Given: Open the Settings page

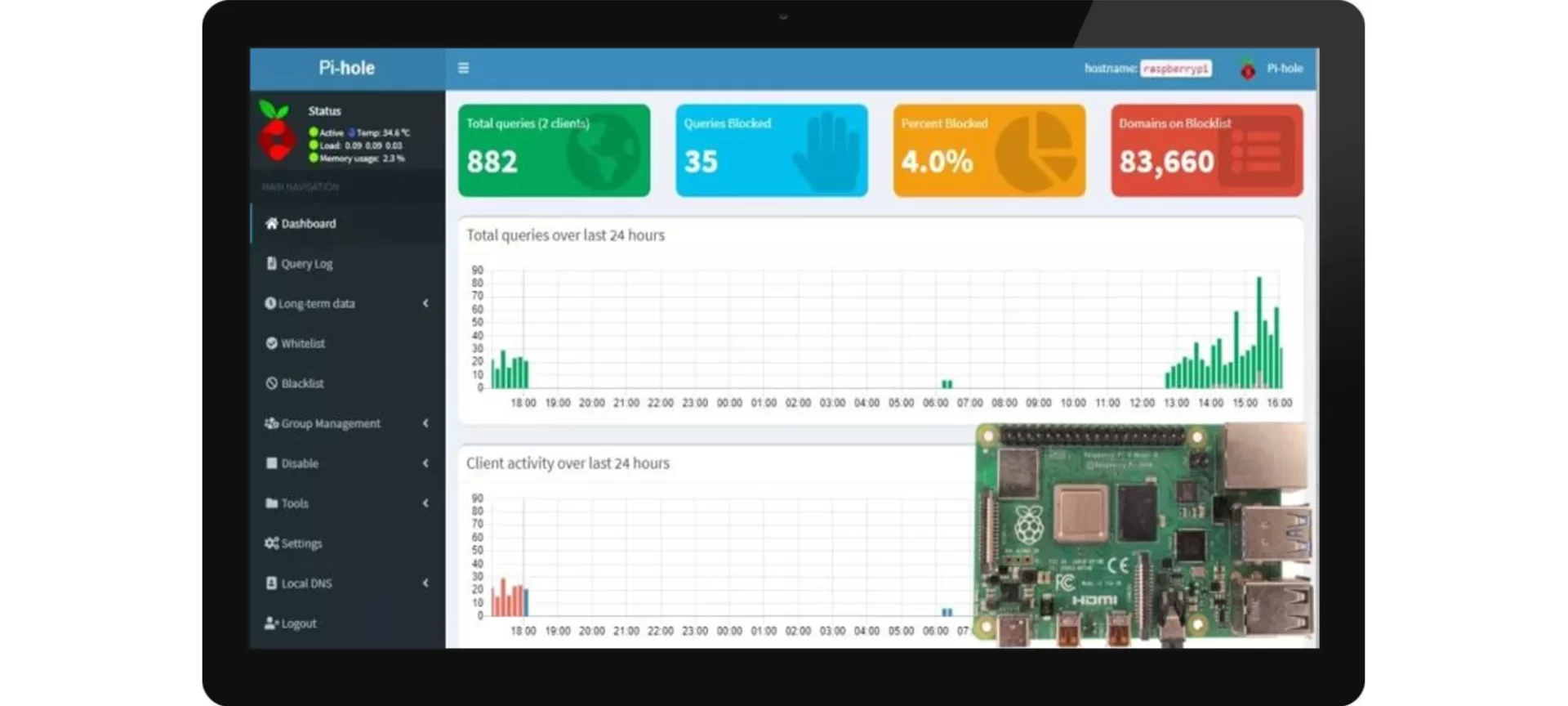Looking at the screenshot, I should [348, 543].
